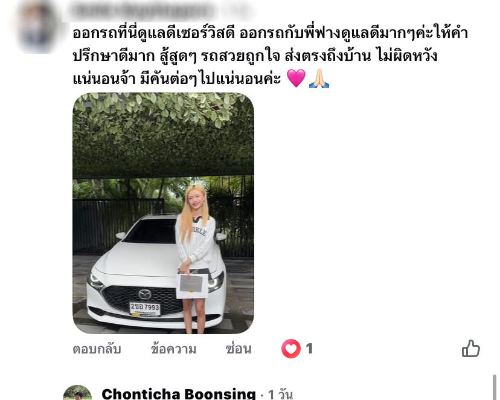Click the blurred commenter name
The image size is (500, 400).
point(143,11)
